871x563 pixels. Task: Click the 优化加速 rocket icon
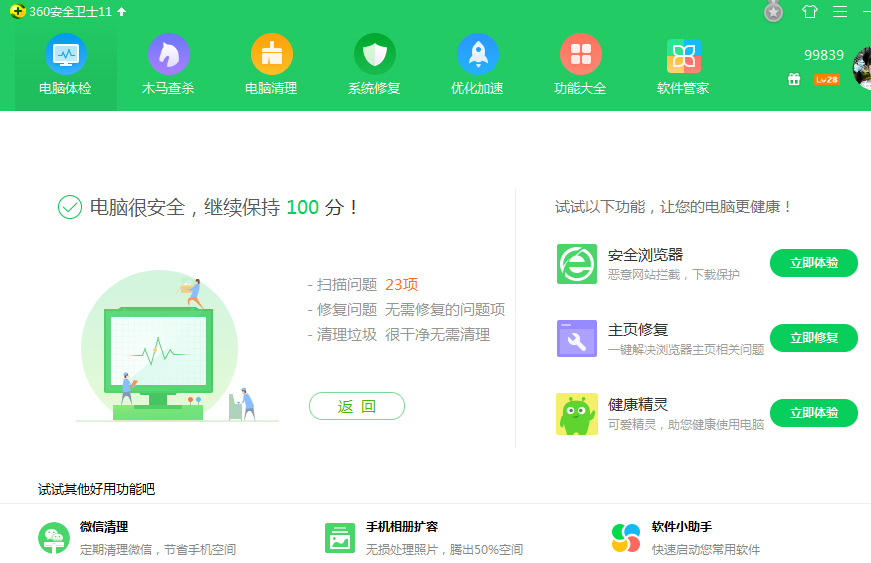coord(477,55)
